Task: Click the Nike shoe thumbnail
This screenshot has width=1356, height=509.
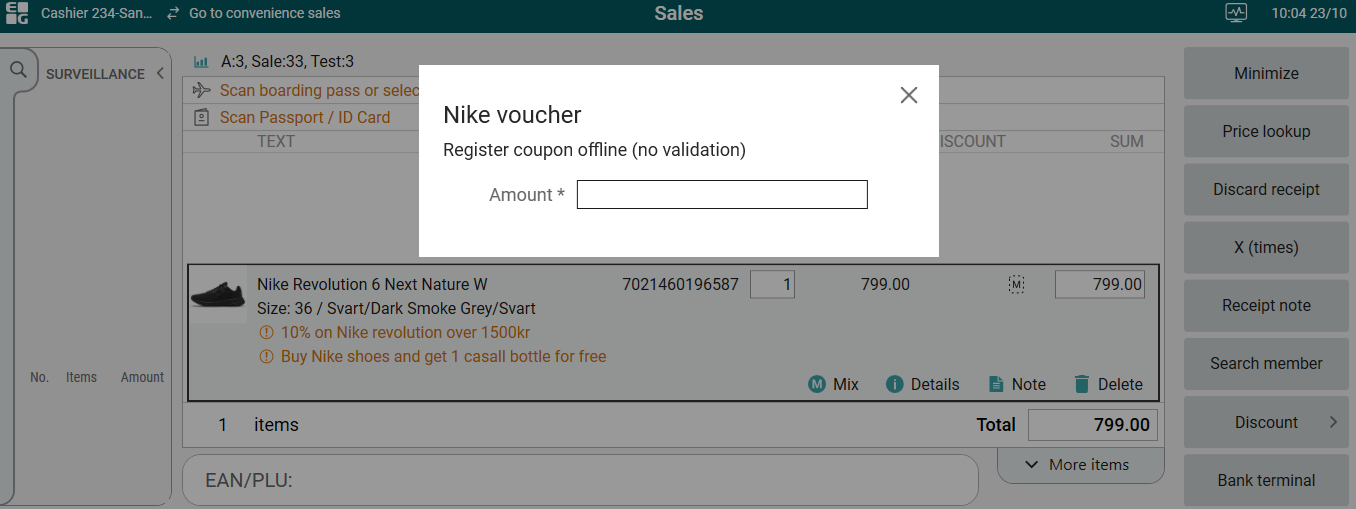Action: pos(217,294)
